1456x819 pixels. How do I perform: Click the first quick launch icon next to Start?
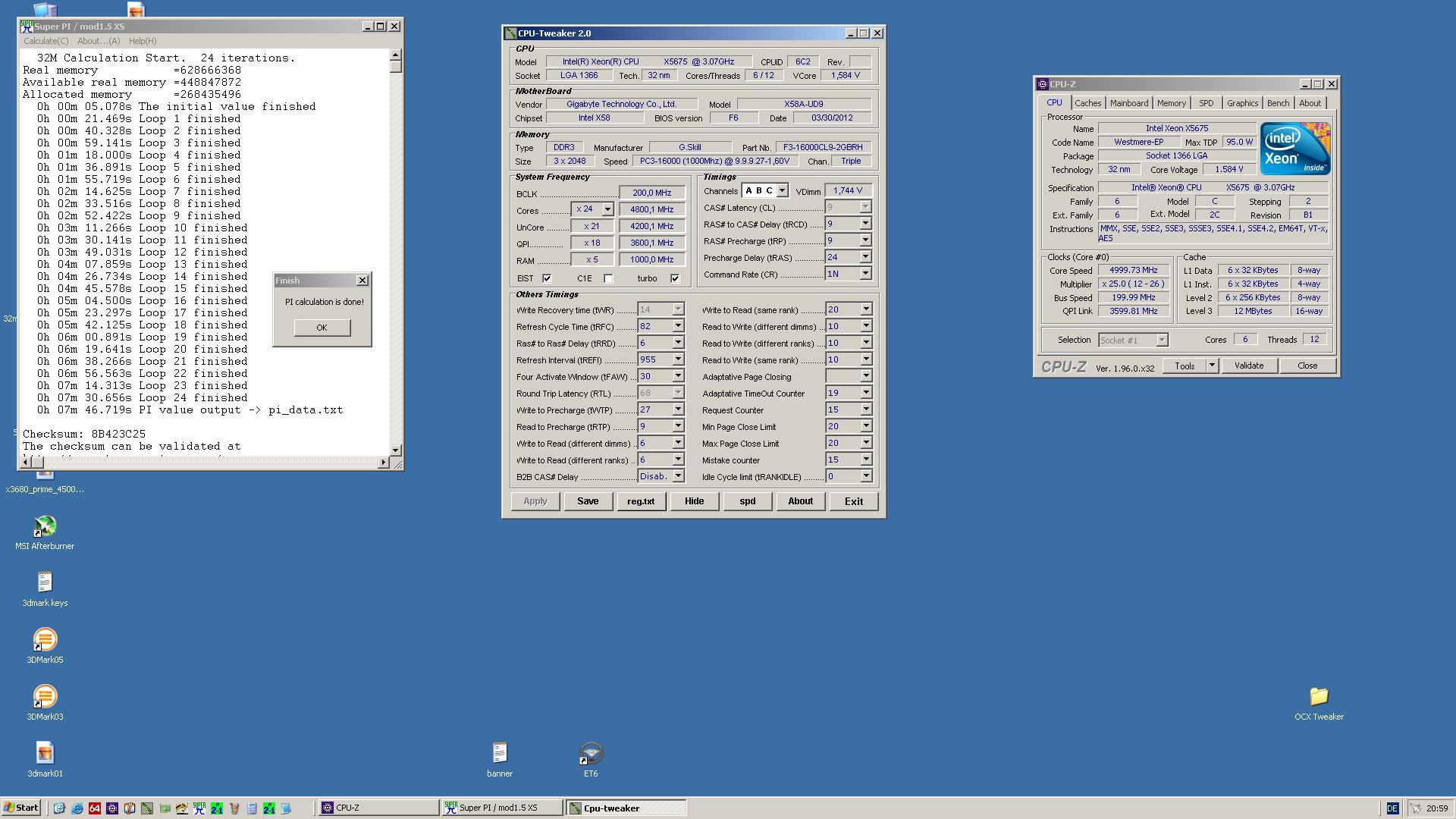coord(59,808)
